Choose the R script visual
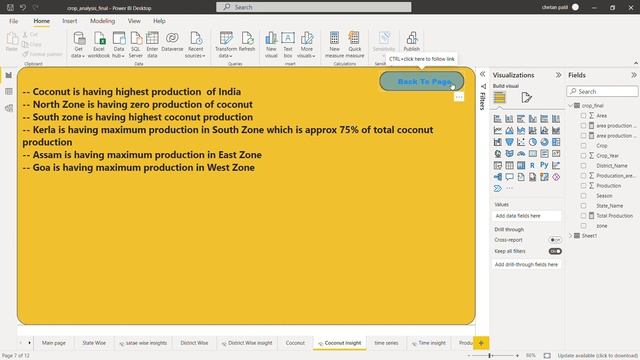The height and width of the screenshot is (360, 640). click(x=533, y=165)
